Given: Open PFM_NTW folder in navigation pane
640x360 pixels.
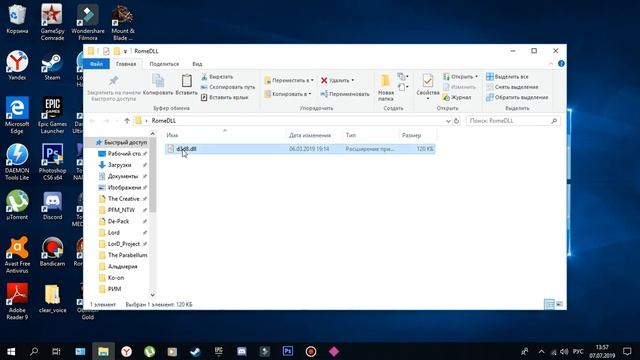Looking at the screenshot, I should (121, 210).
